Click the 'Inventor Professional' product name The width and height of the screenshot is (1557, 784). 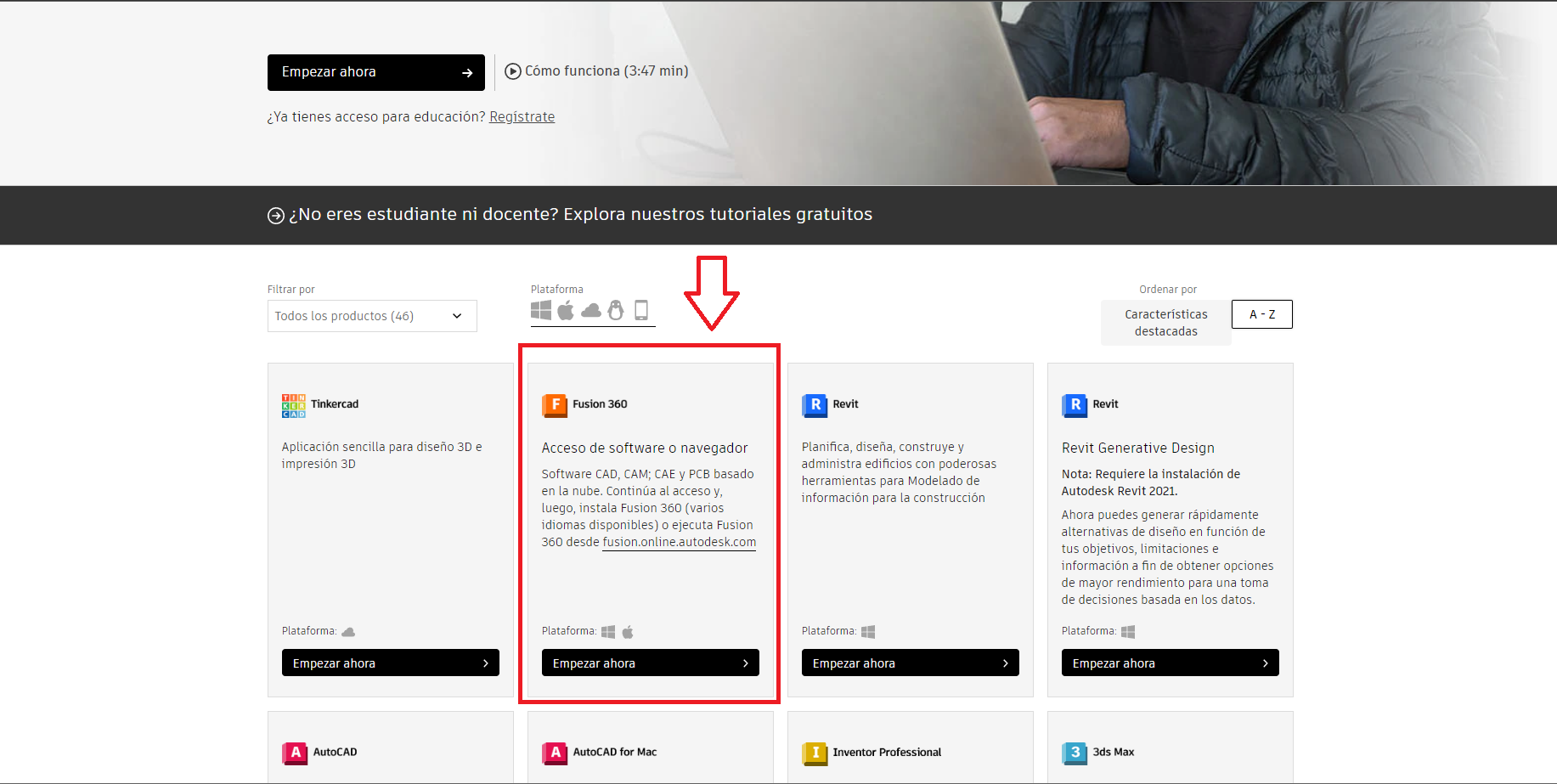click(x=887, y=753)
